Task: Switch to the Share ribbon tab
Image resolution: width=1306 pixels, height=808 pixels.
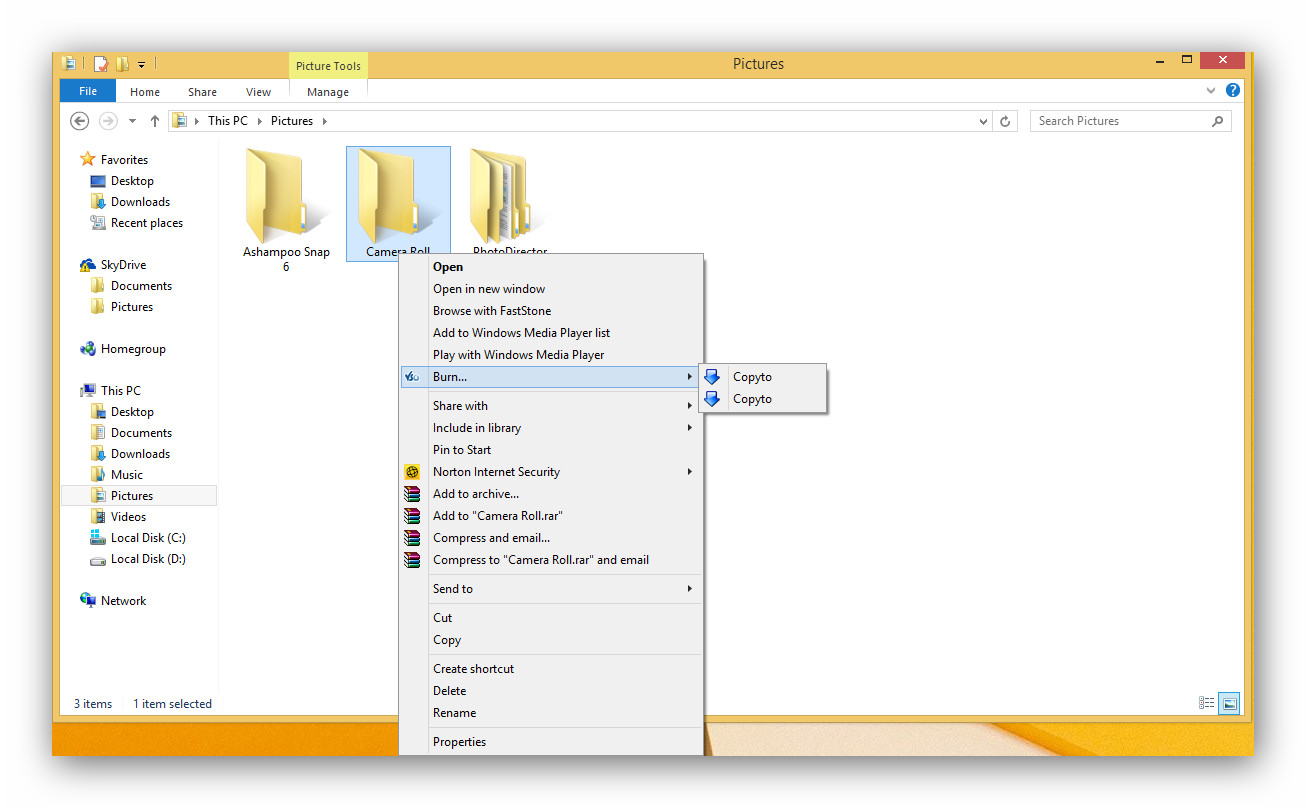Action: (202, 92)
